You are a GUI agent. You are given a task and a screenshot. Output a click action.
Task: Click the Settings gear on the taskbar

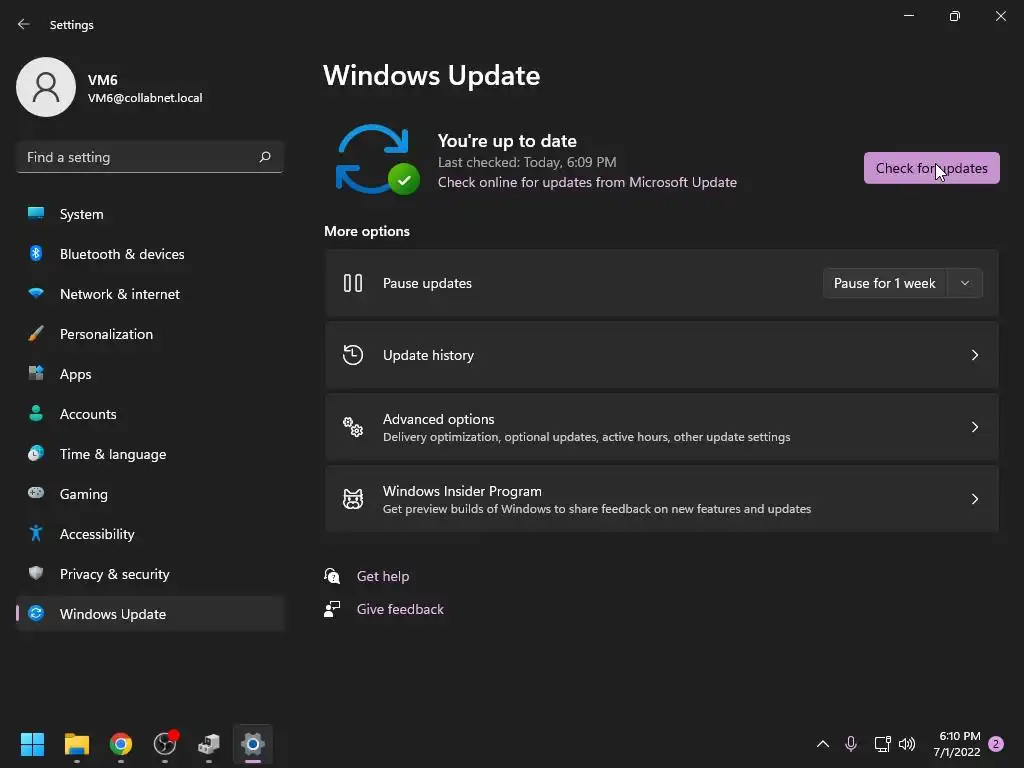[253, 744]
